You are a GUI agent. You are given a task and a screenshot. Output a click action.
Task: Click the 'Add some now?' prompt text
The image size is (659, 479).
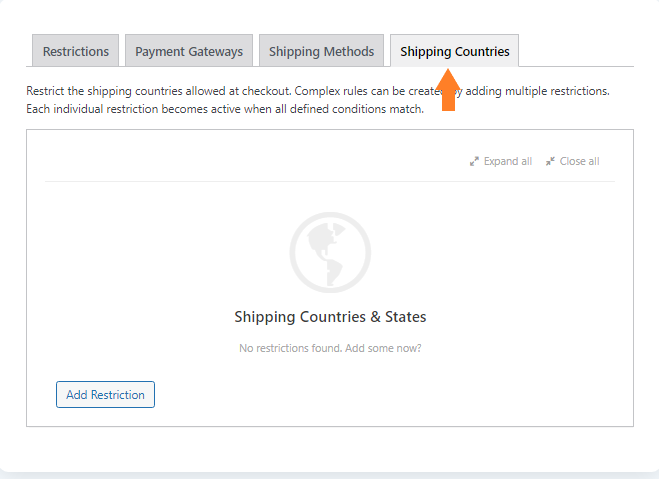click(x=383, y=348)
